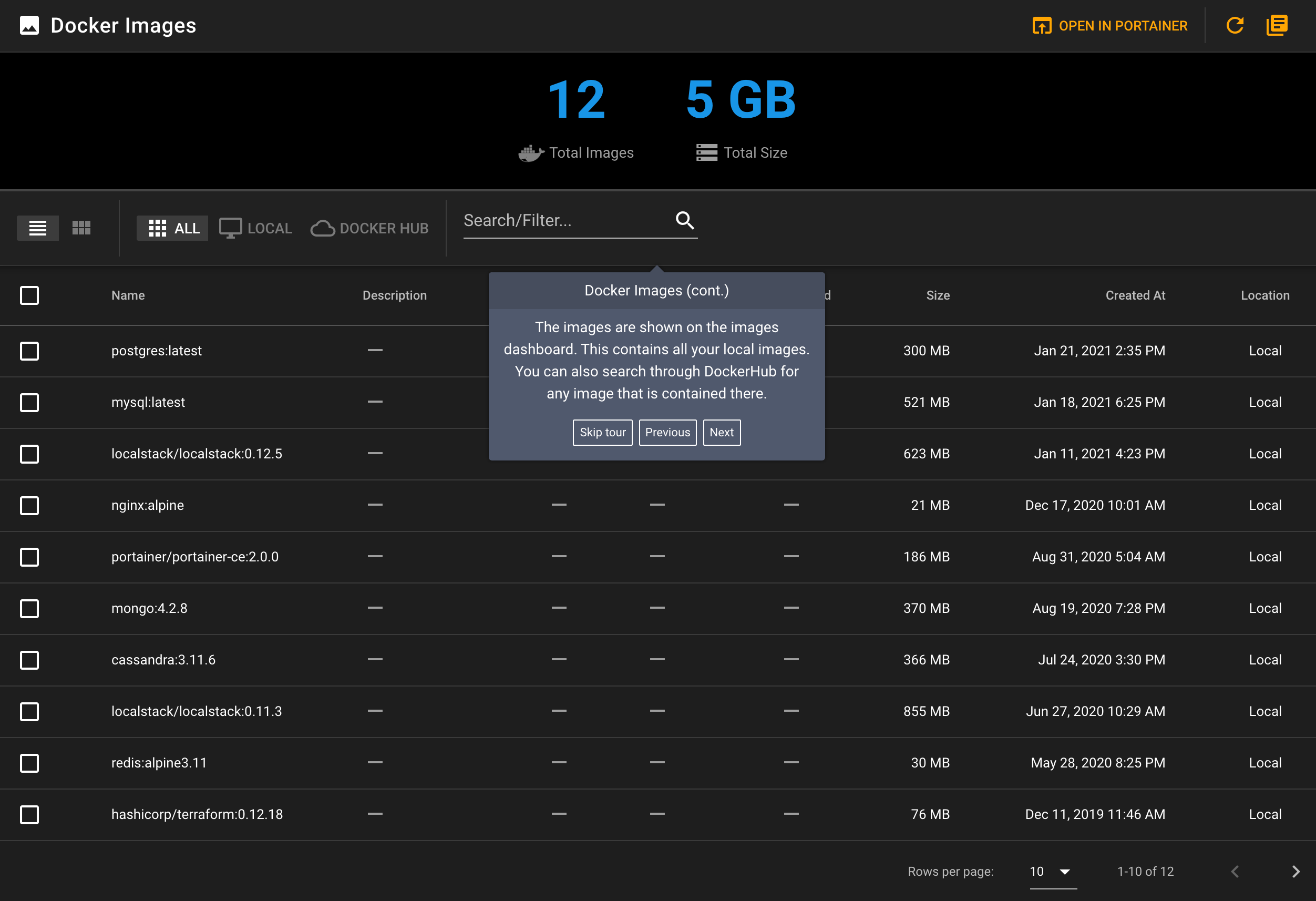Check the mysql:latest row checkbox
1316x901 pixels.
29,403
